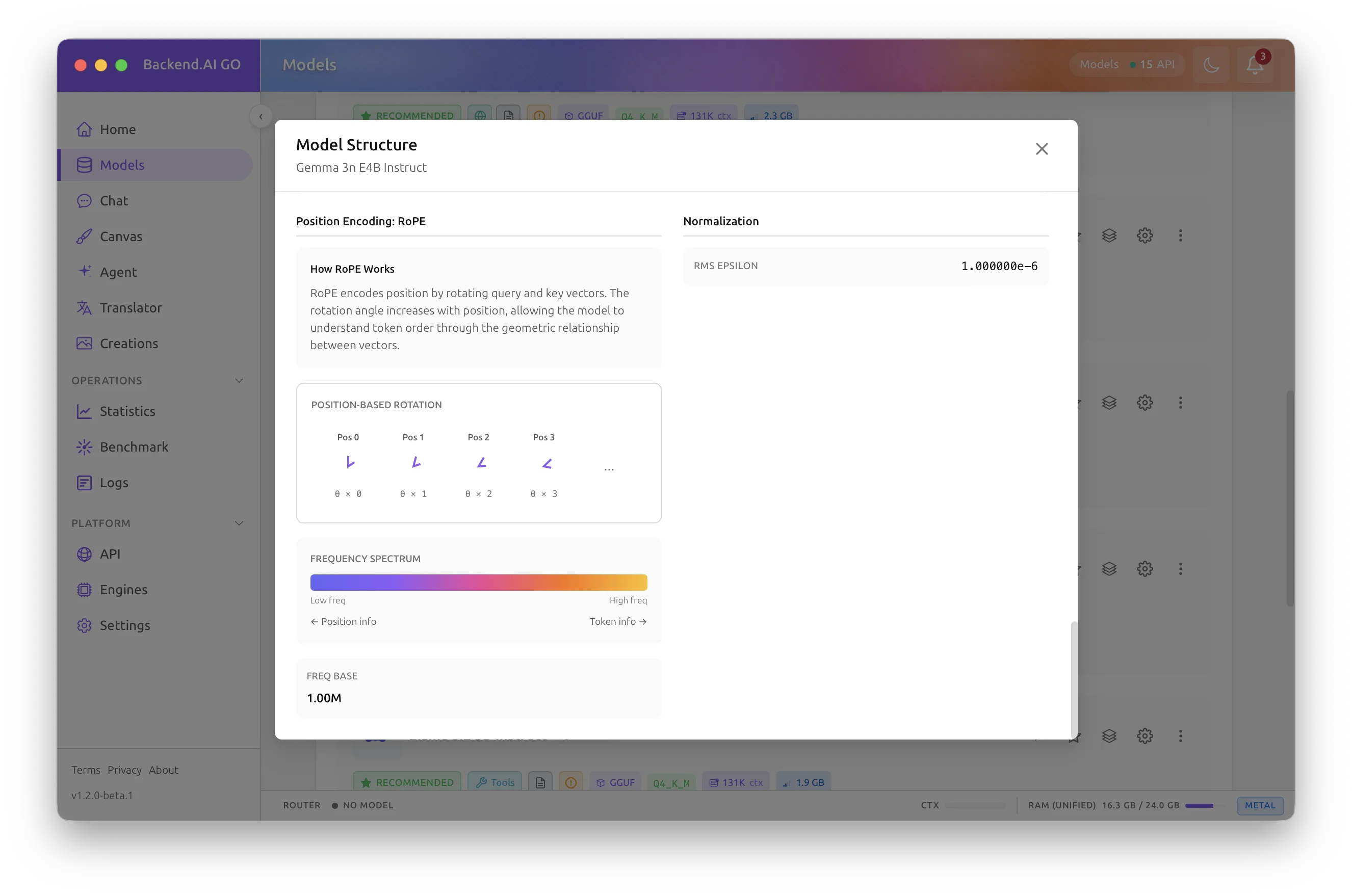Open Logs from the sidebar

114,482
